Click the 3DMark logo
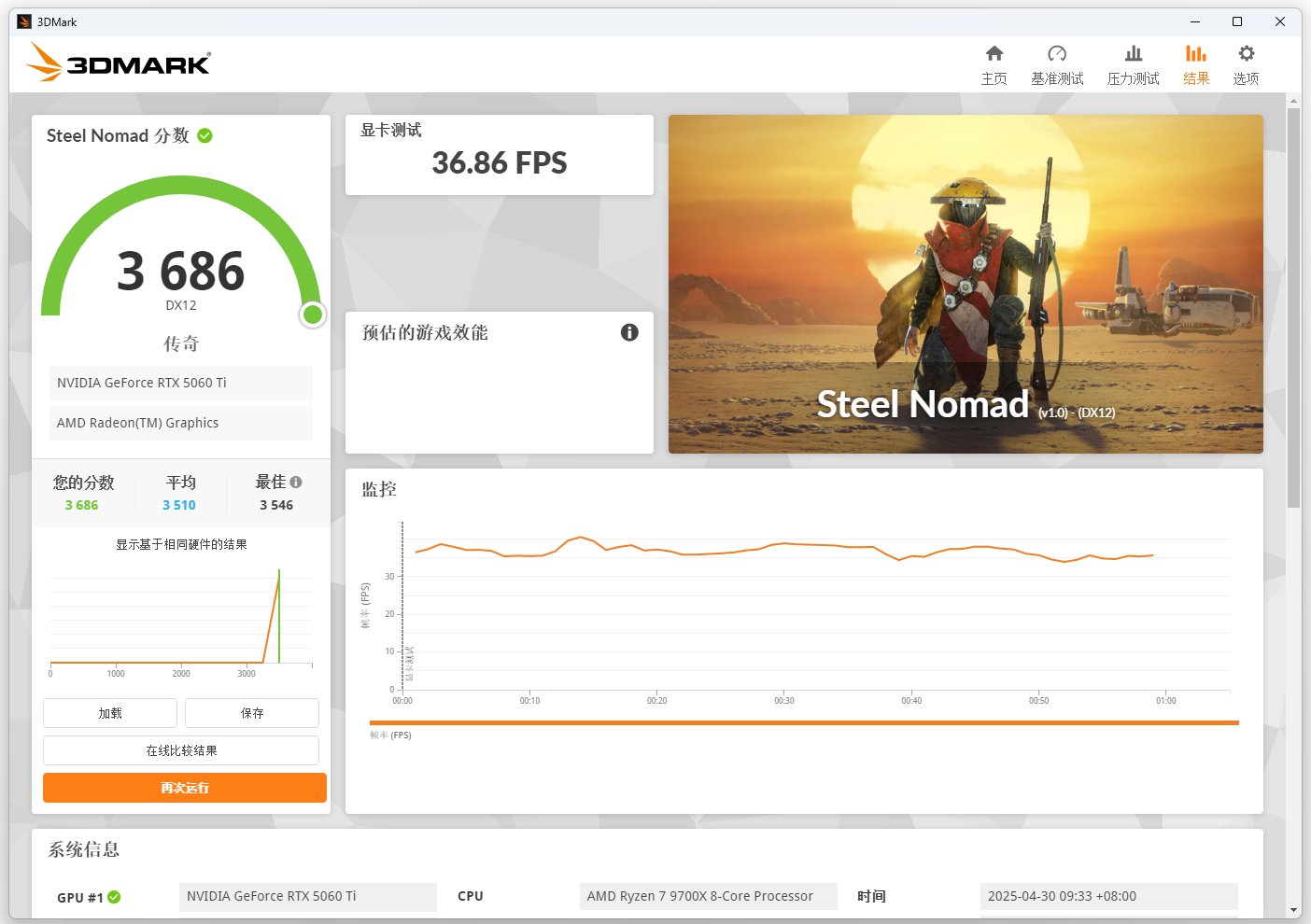 click(x=119, y=63)
